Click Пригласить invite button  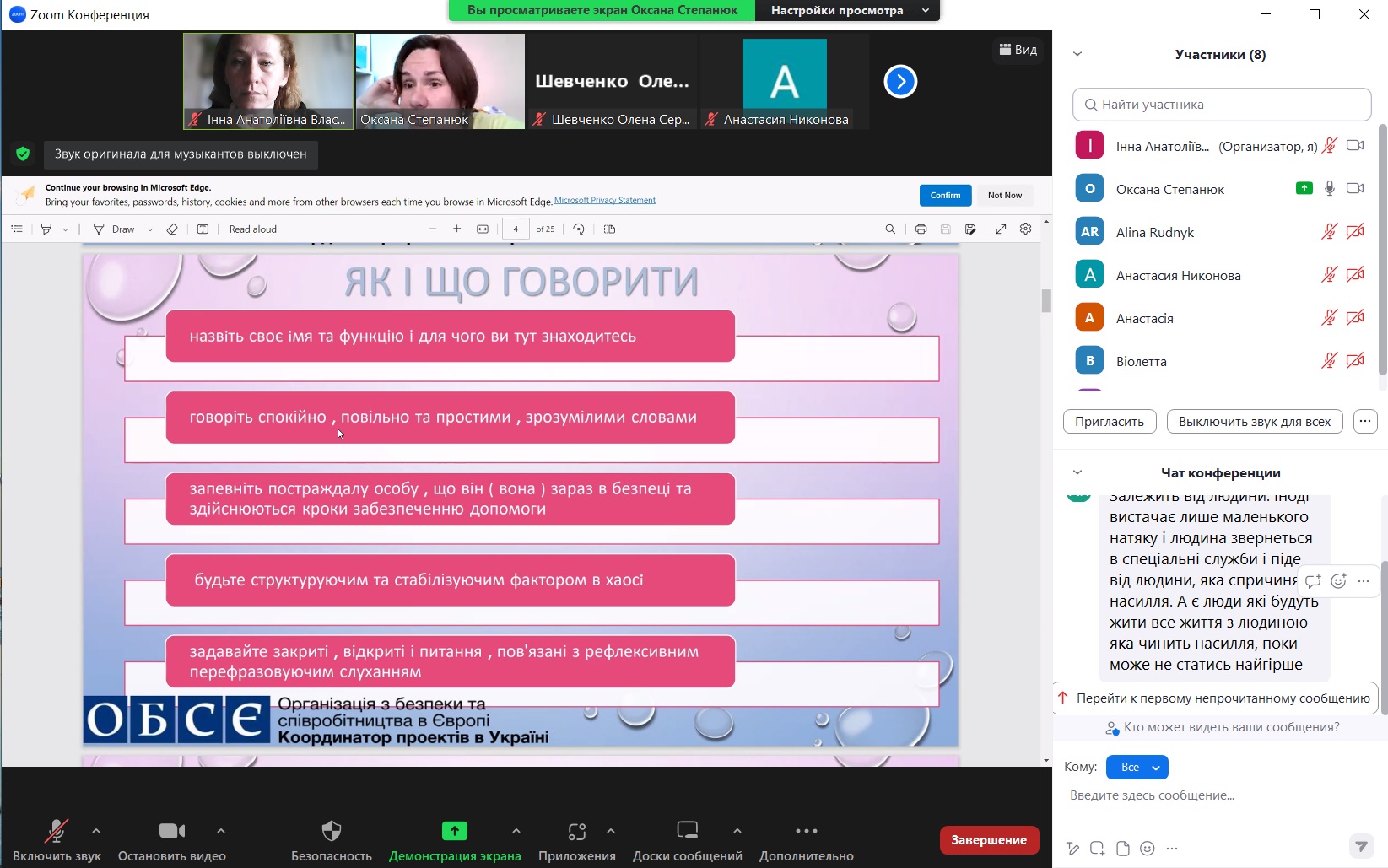tap(1110, 422)
